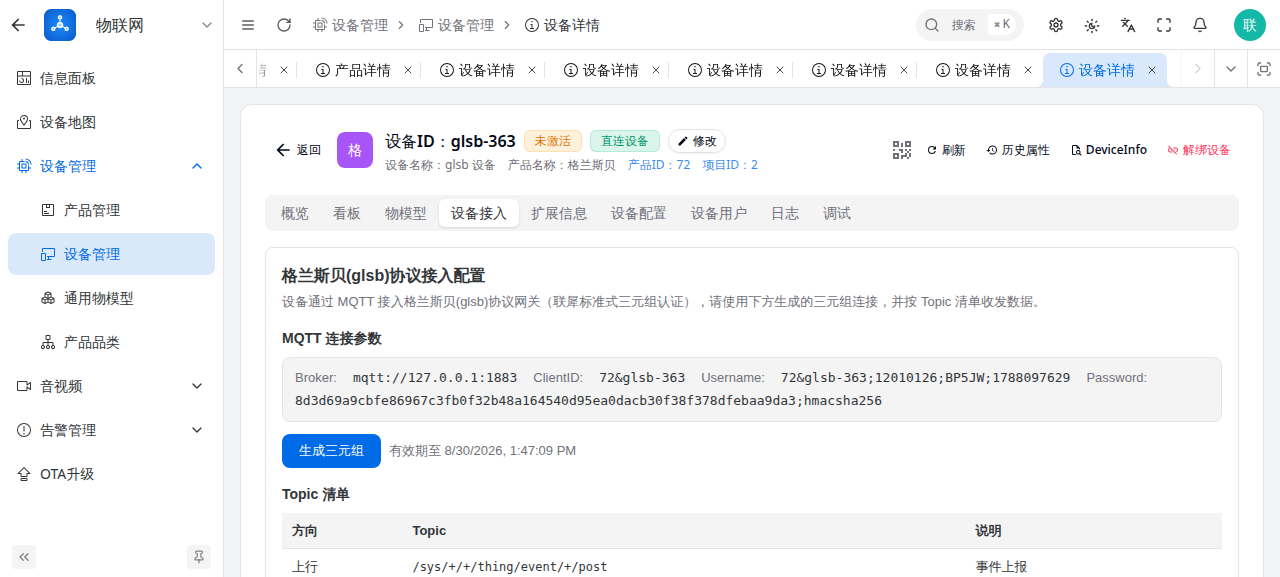The height and width of the screenshot is (577, 1280).
Task: Switch to the 扩展信息 tab
Action: coord(559,213)
